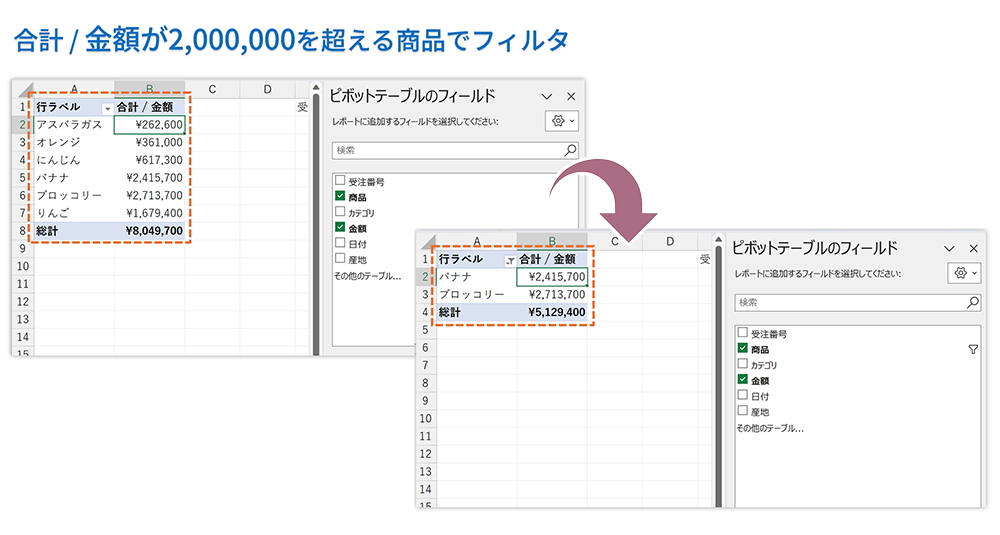Tick 日付 checkbox in the left field list
Viewport: 1000px width, 535px height.
pos(340,243)
